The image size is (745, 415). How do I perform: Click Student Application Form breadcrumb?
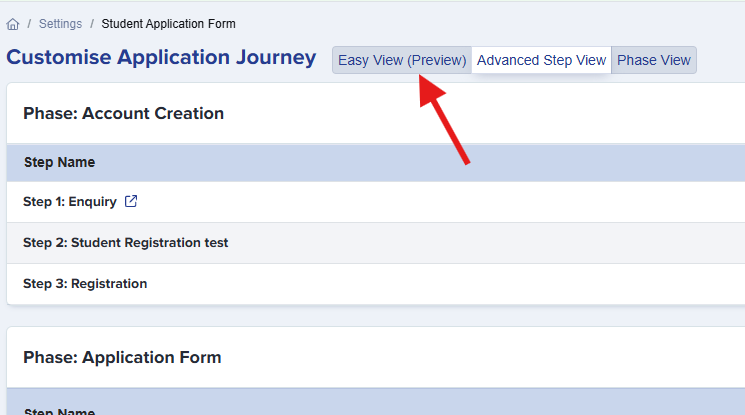point(168,24)
